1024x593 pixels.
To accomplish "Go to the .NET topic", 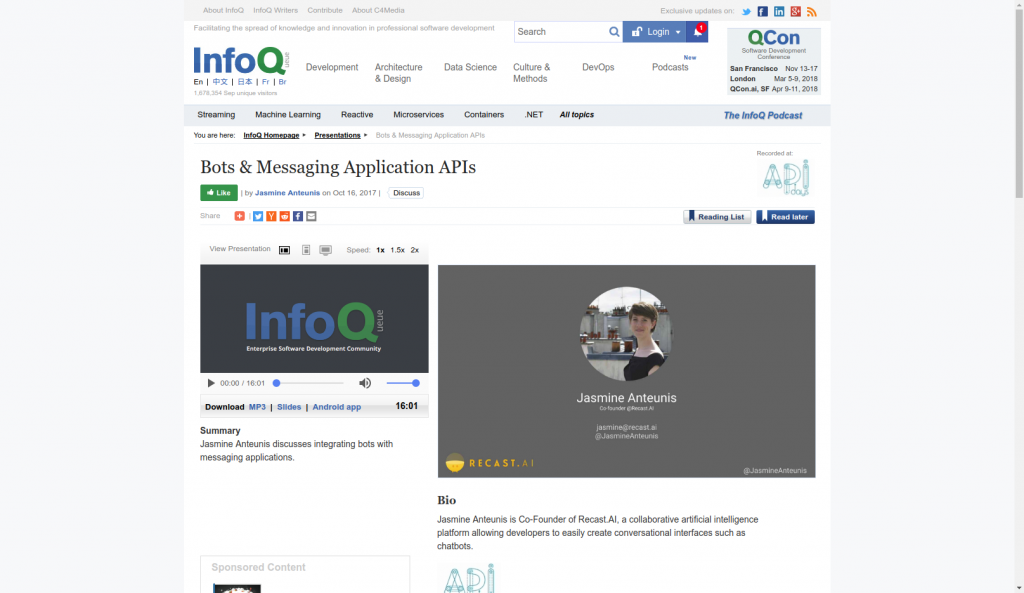I will (534, 115).
